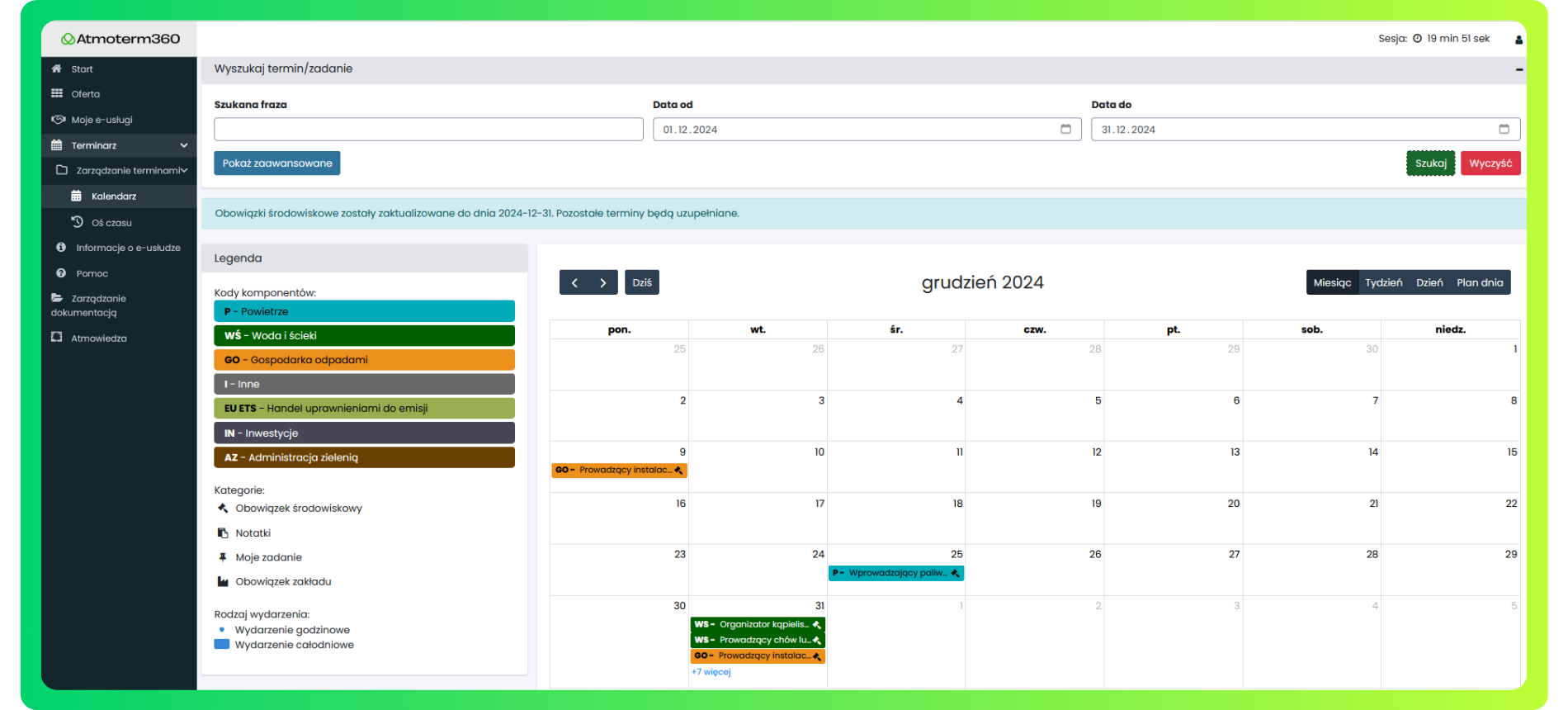Click the Kalendarz calendar icon

[76, 196]
